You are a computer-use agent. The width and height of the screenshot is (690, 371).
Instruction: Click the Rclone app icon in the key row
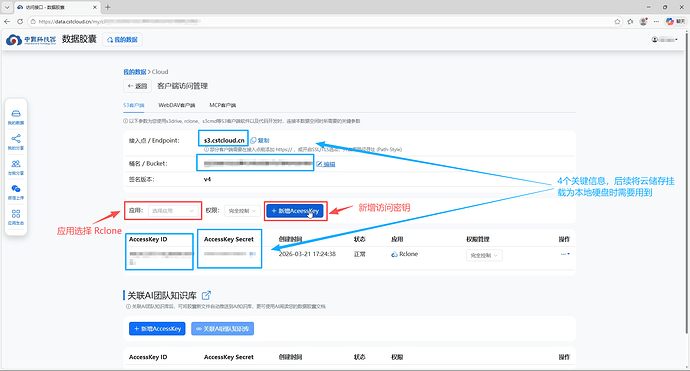[394, 254]
